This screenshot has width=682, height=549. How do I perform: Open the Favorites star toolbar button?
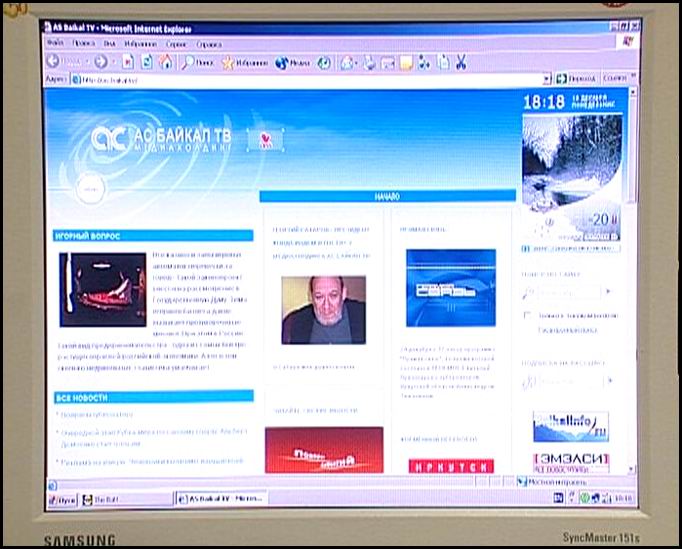tap(245, 63)
